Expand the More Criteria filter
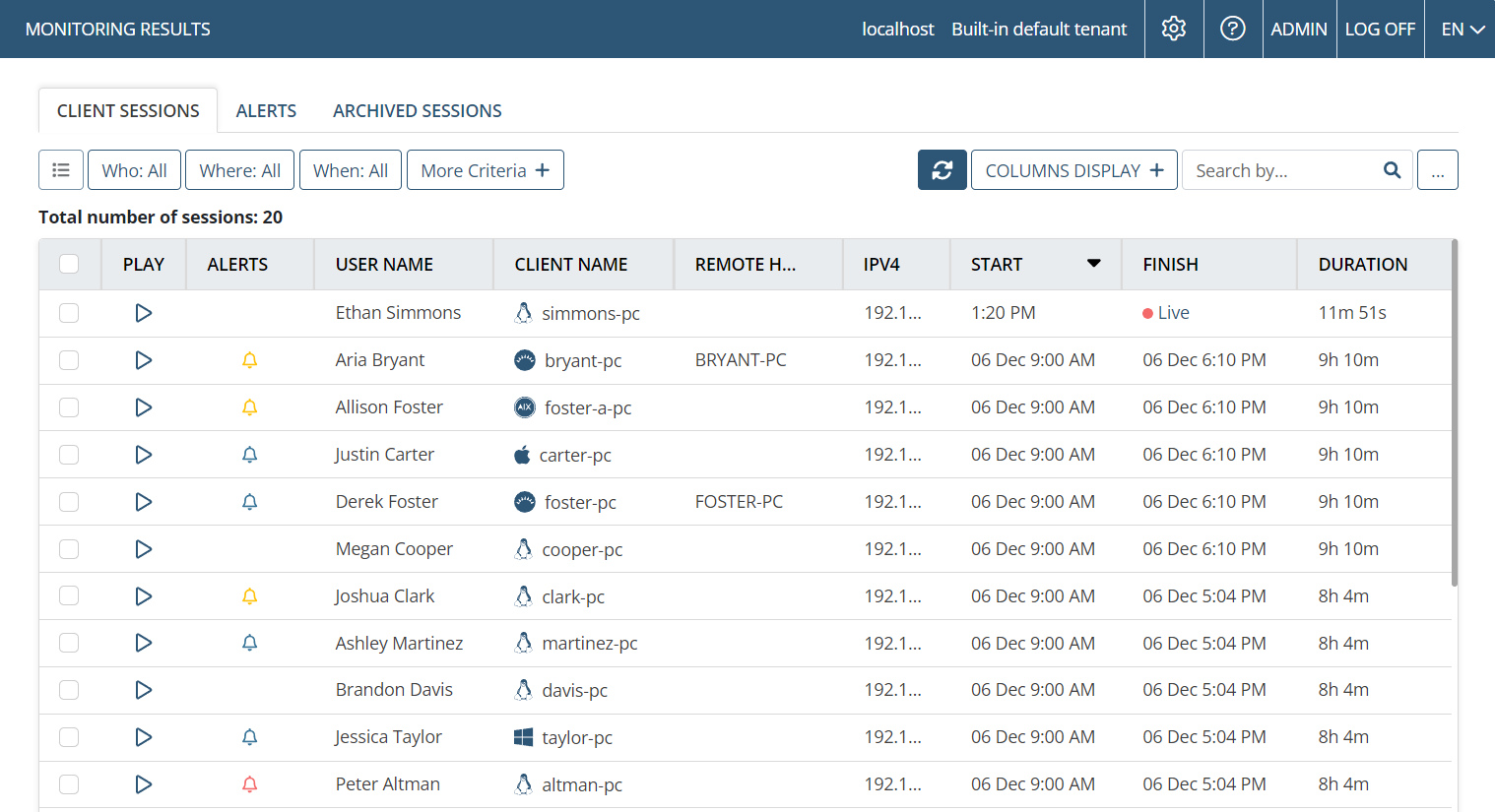1495x812 pixels. [x=485, y=170]
